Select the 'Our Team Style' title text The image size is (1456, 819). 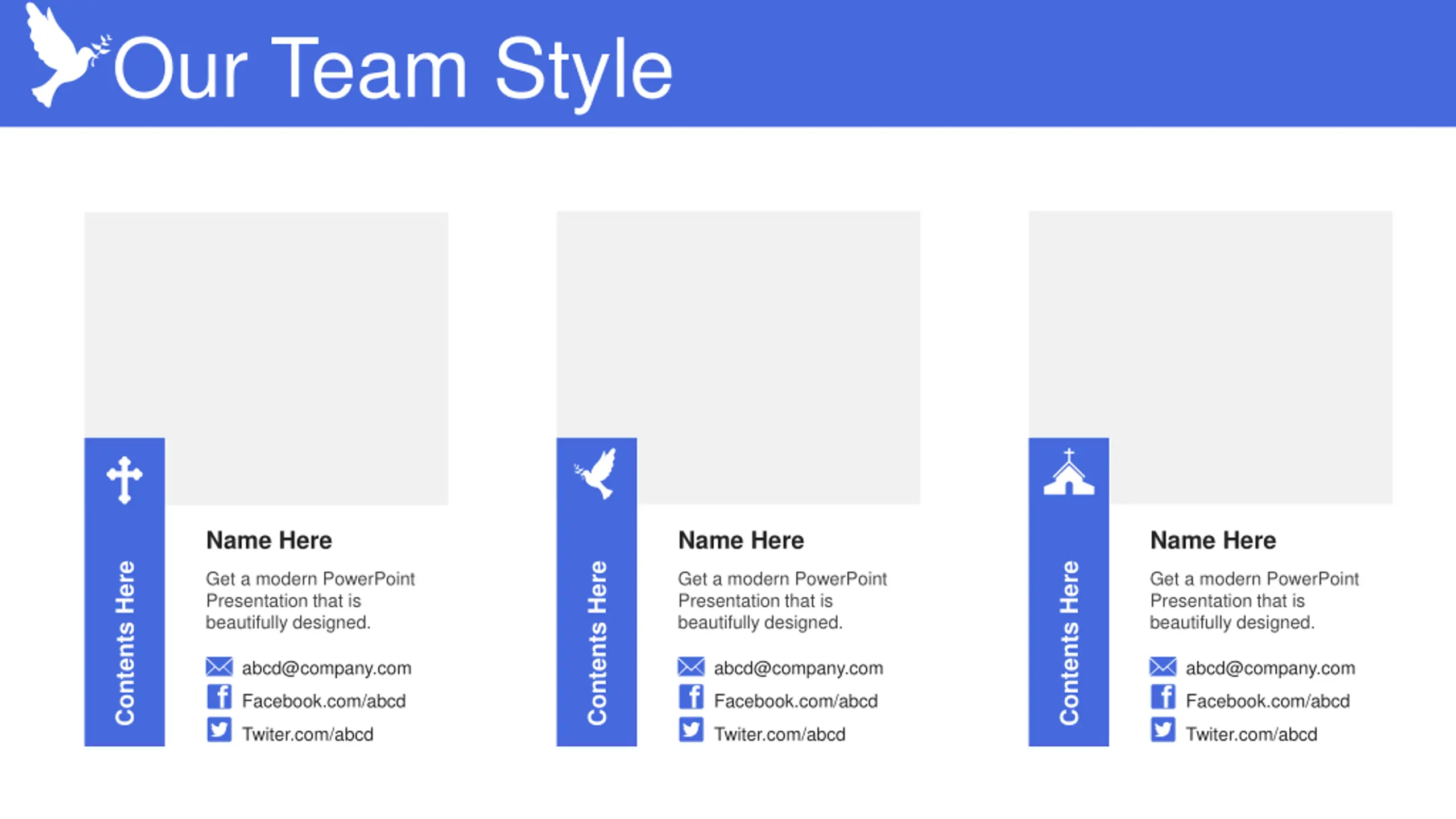[x=394, y=69]
